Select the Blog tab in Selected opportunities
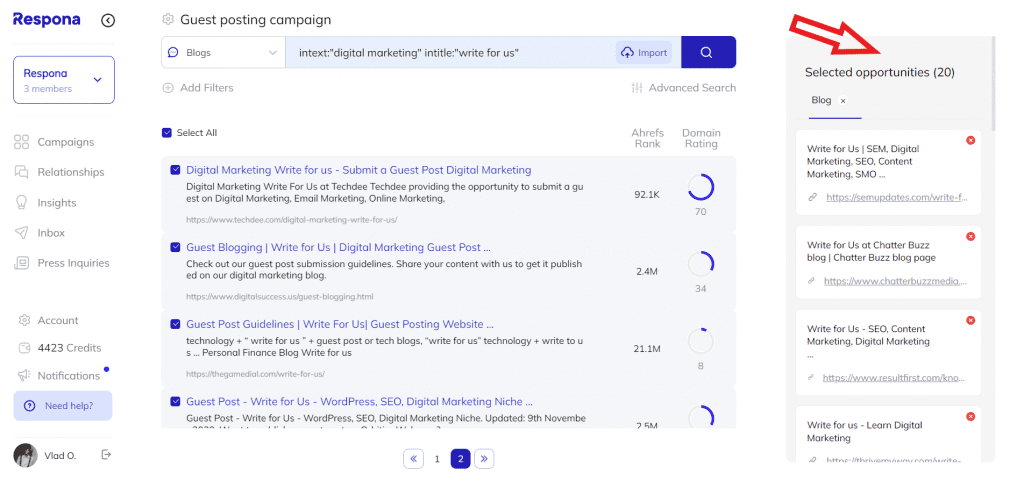 pos(821,101)
